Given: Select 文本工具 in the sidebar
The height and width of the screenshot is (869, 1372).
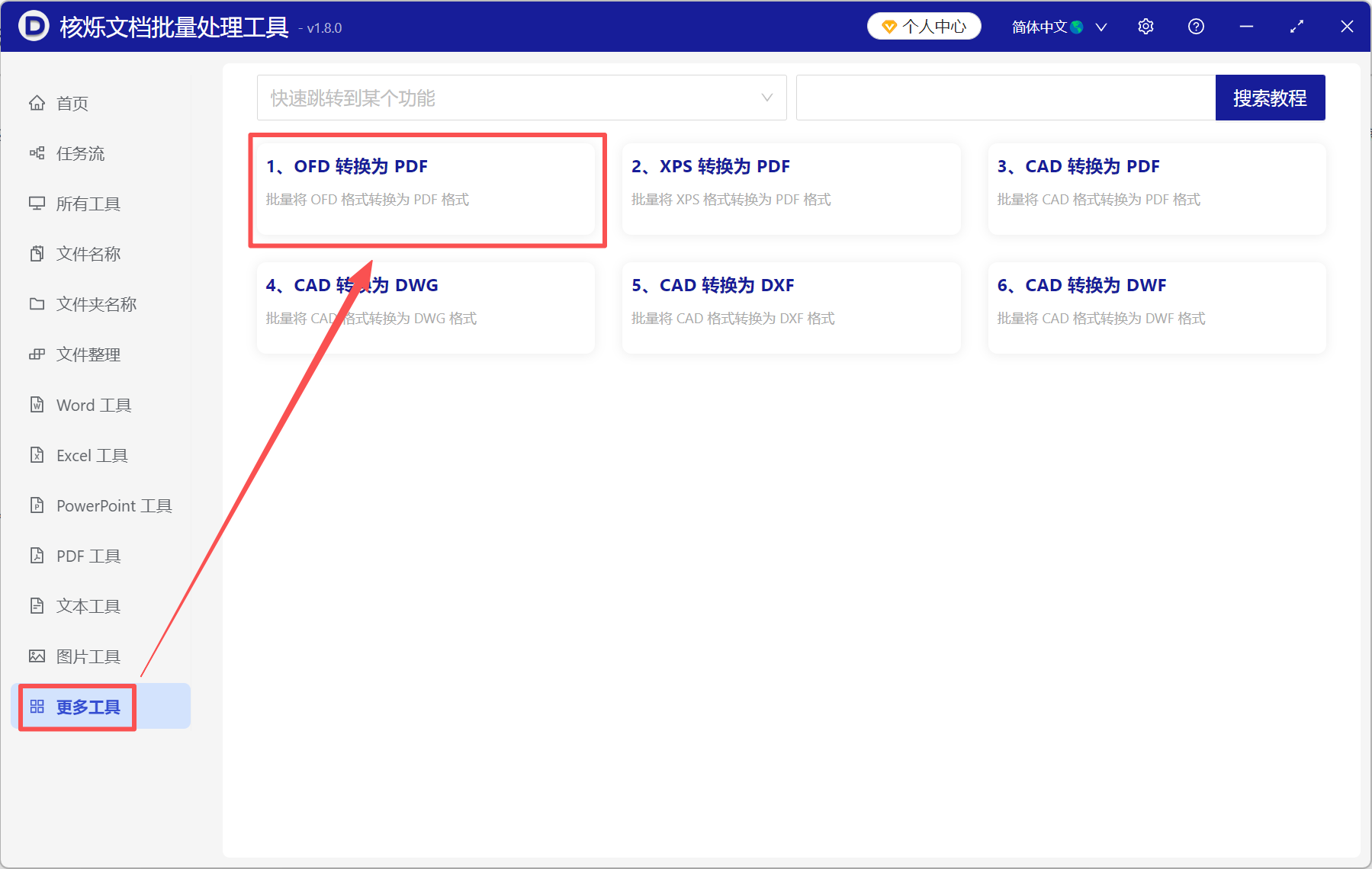Looking at the screenshot, I should click(x=101, y=606).
